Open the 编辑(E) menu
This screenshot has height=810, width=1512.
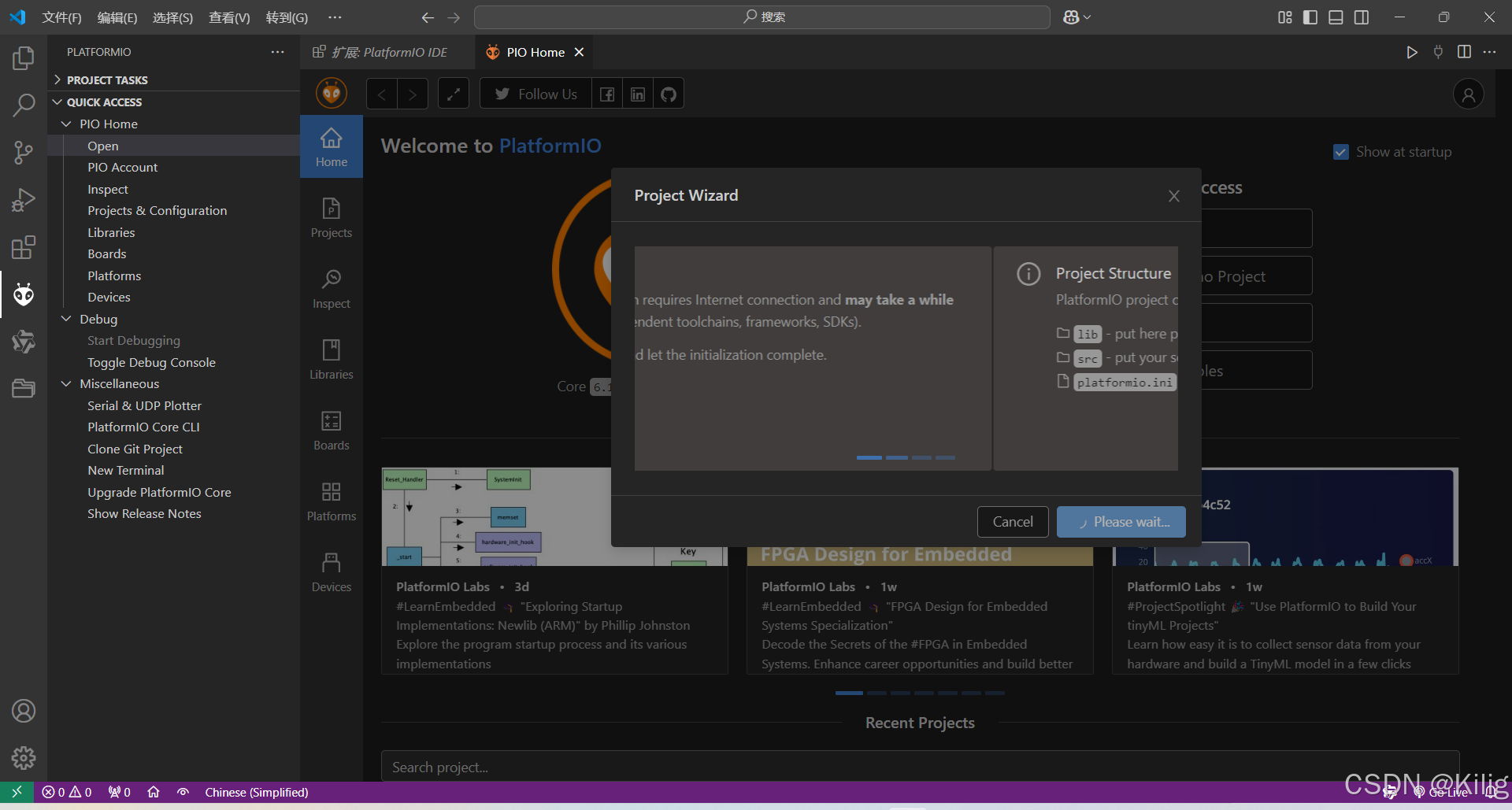coord(117,17)
